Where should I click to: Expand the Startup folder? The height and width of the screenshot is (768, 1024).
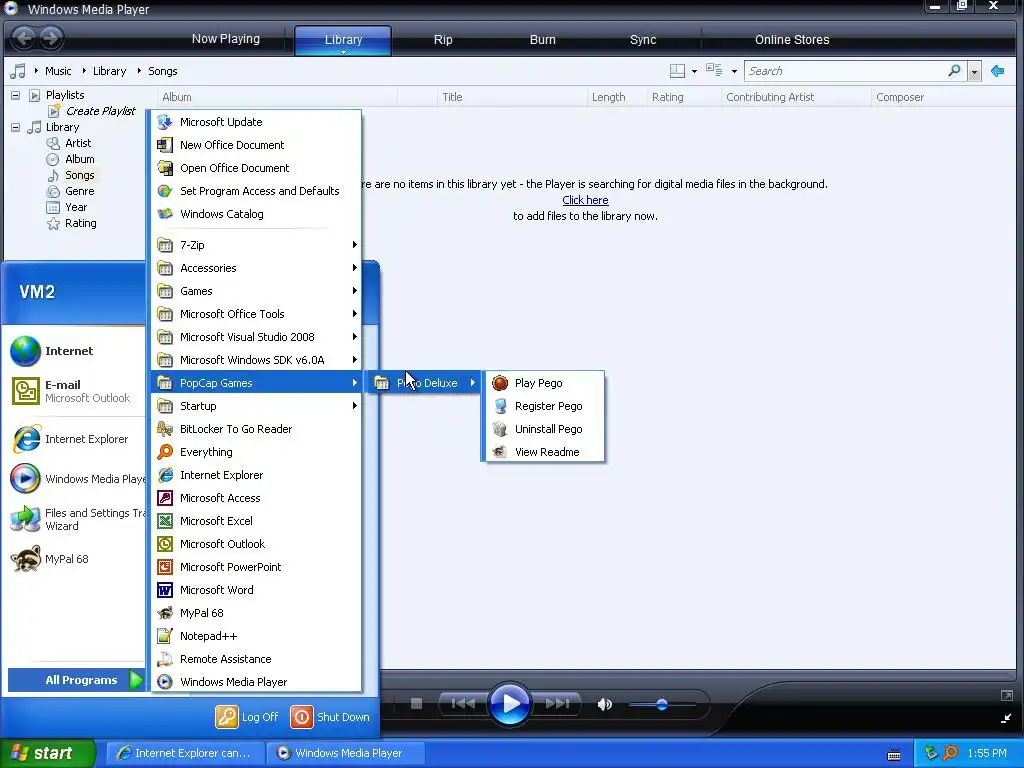[x=256, y=406]
